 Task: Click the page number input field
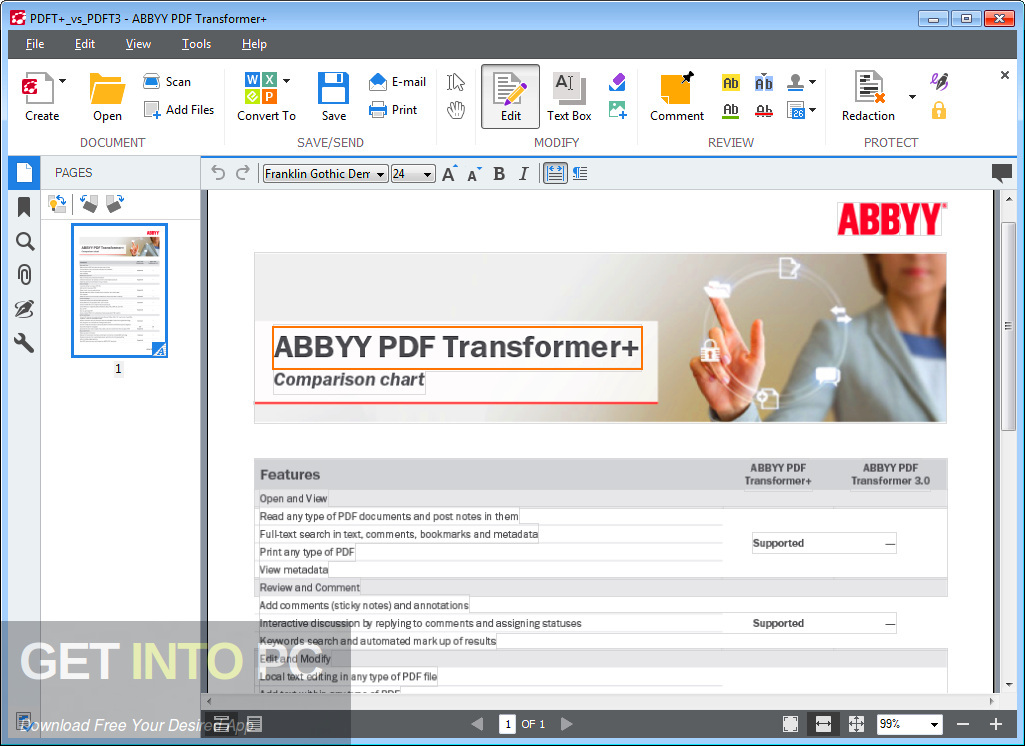(x=507, y=724)
